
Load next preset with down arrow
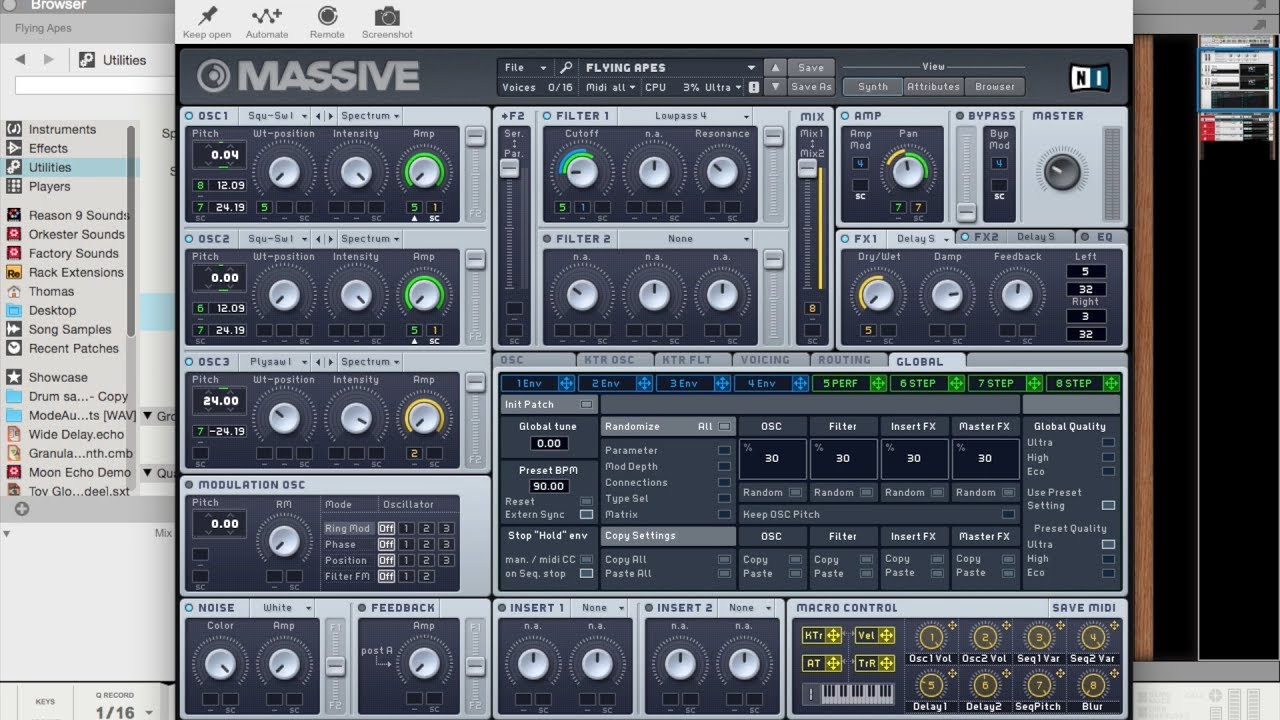point(774,87)
